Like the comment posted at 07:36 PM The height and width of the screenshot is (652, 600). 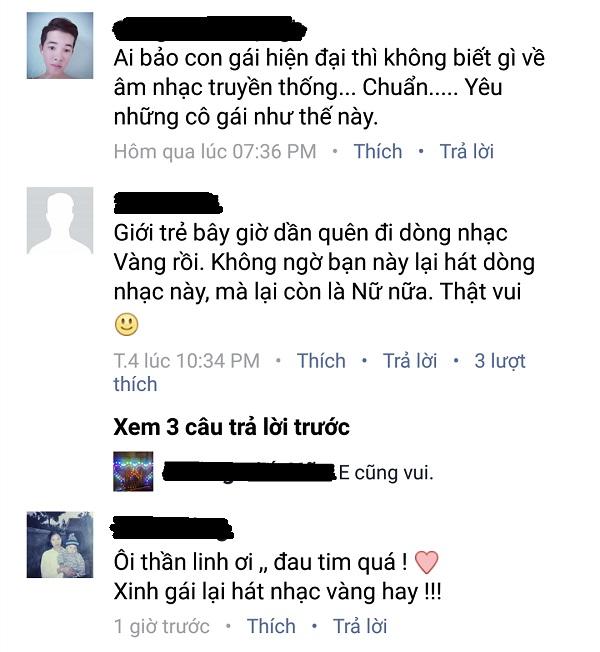pos(378,151)
